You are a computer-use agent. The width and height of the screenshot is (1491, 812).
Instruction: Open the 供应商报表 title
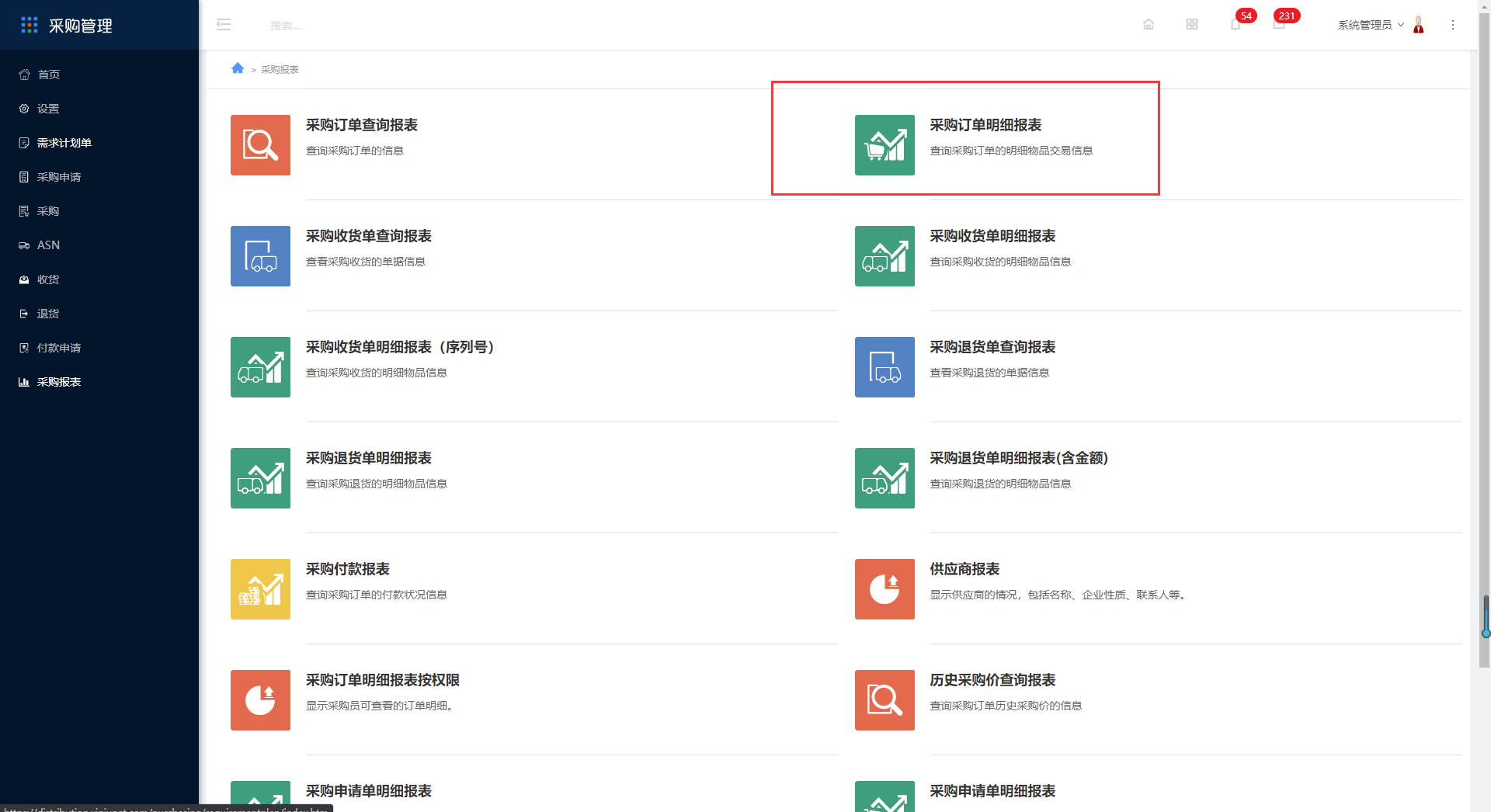coord(964,569)
